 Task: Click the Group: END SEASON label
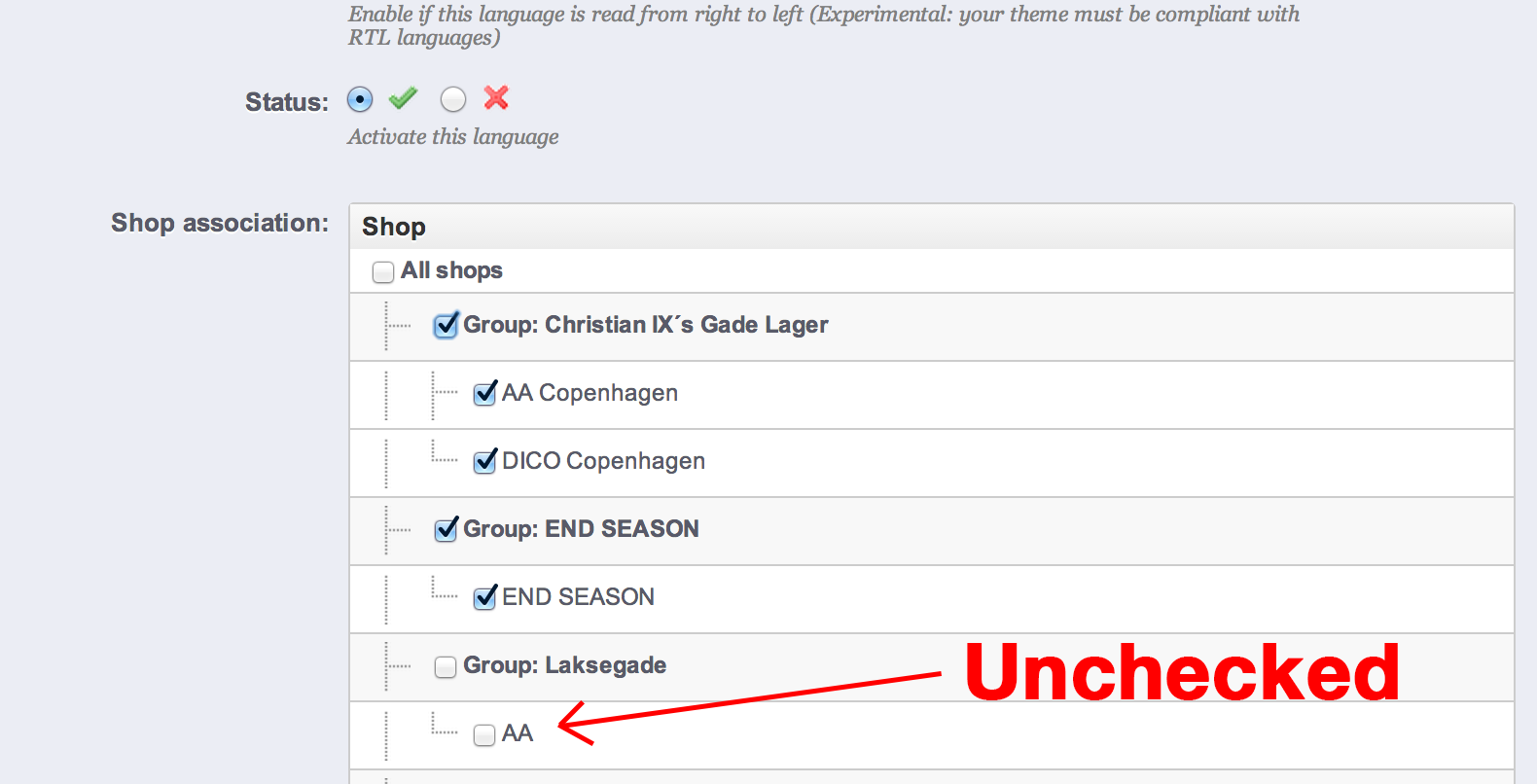[x=581, y=529]
